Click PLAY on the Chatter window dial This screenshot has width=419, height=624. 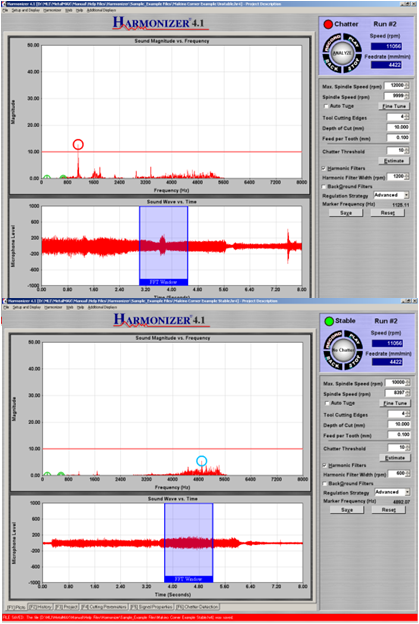point(353,42)
